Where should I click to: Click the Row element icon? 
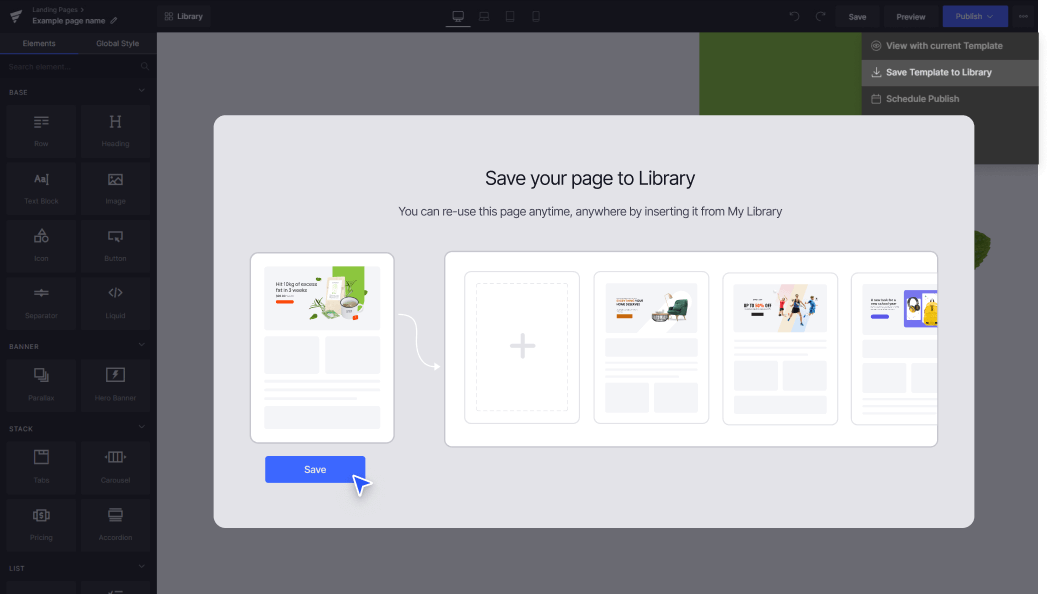(x=41, y=121)
